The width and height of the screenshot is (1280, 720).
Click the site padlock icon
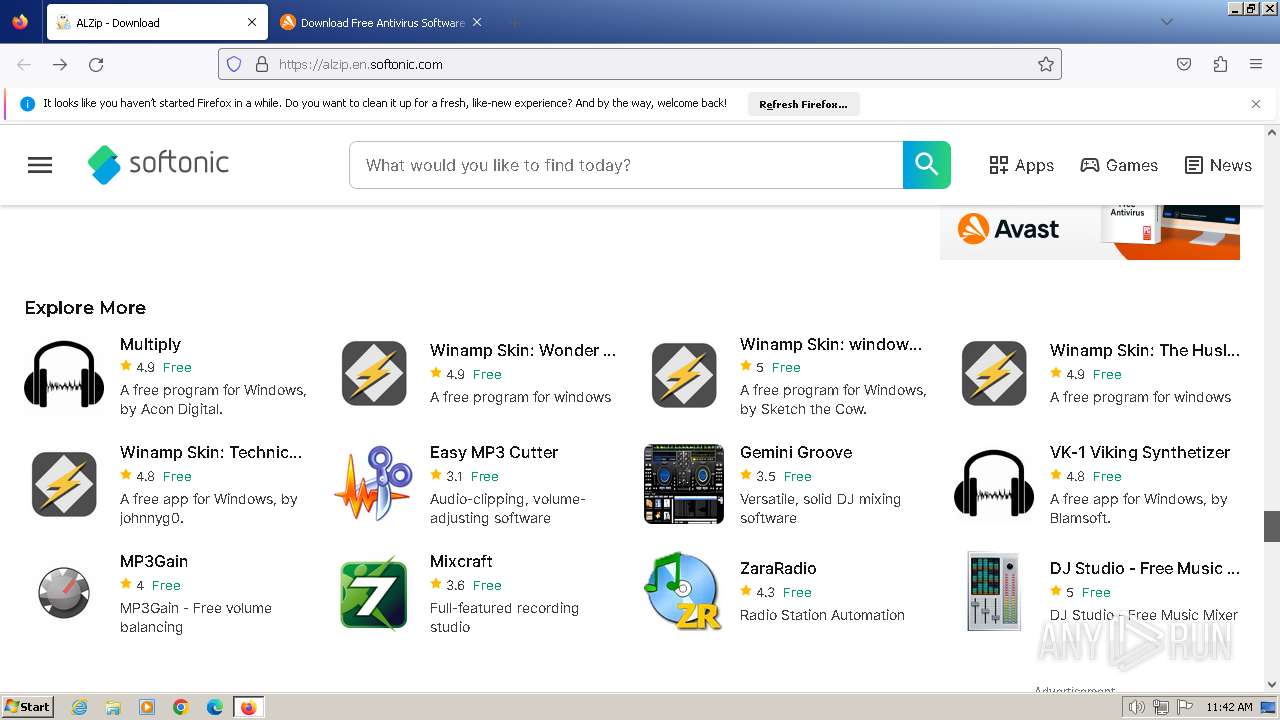click(262, 64)
